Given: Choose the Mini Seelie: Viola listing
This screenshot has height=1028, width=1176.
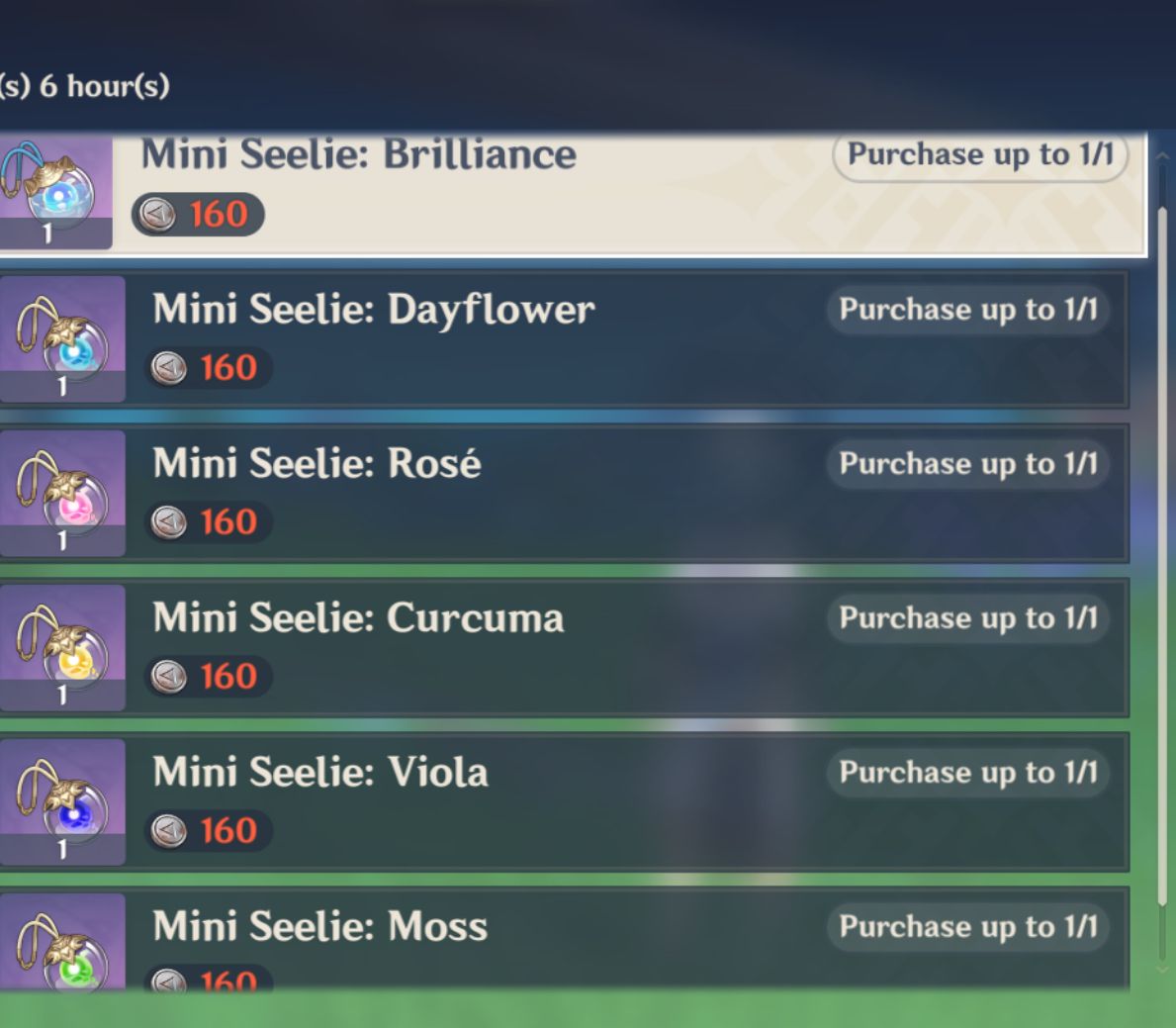Looking at the screenshot, I should click(633, 802).
